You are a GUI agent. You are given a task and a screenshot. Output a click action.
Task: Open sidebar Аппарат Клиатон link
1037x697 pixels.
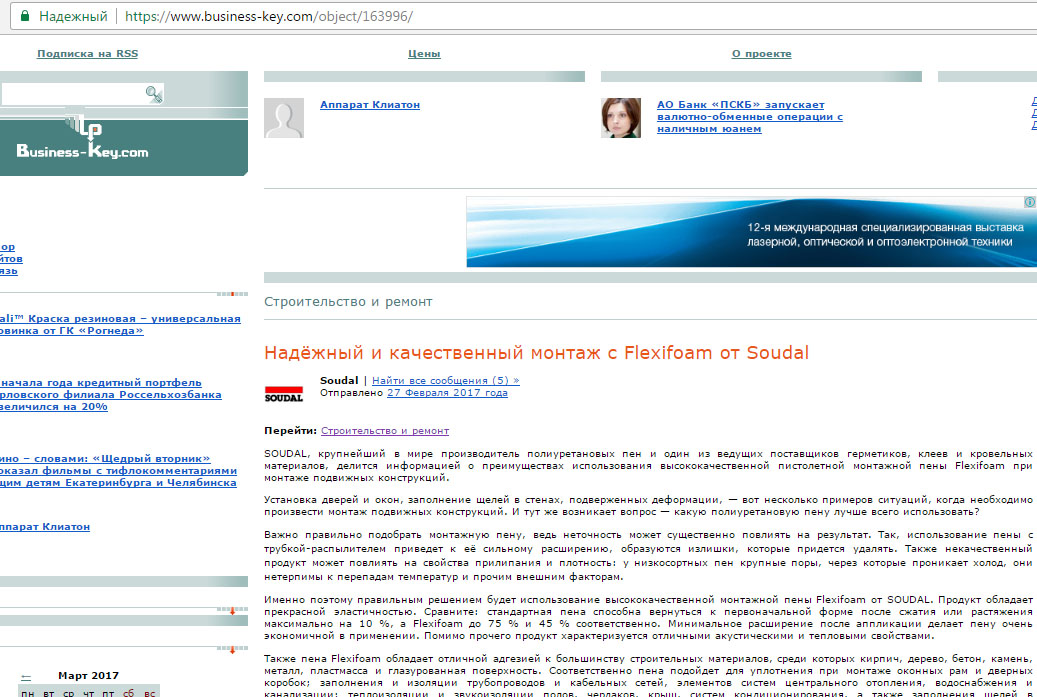point(45,526)
